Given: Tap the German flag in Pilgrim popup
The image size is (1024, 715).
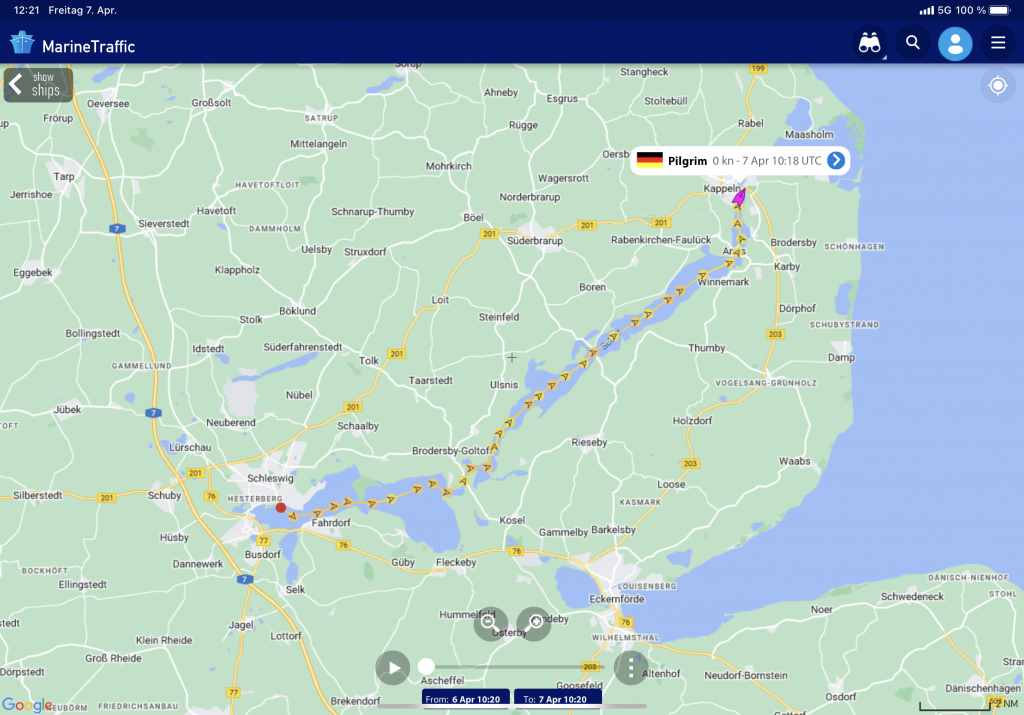Looking at the screenshot, I should pyautogui.click(x=650, y=160).
